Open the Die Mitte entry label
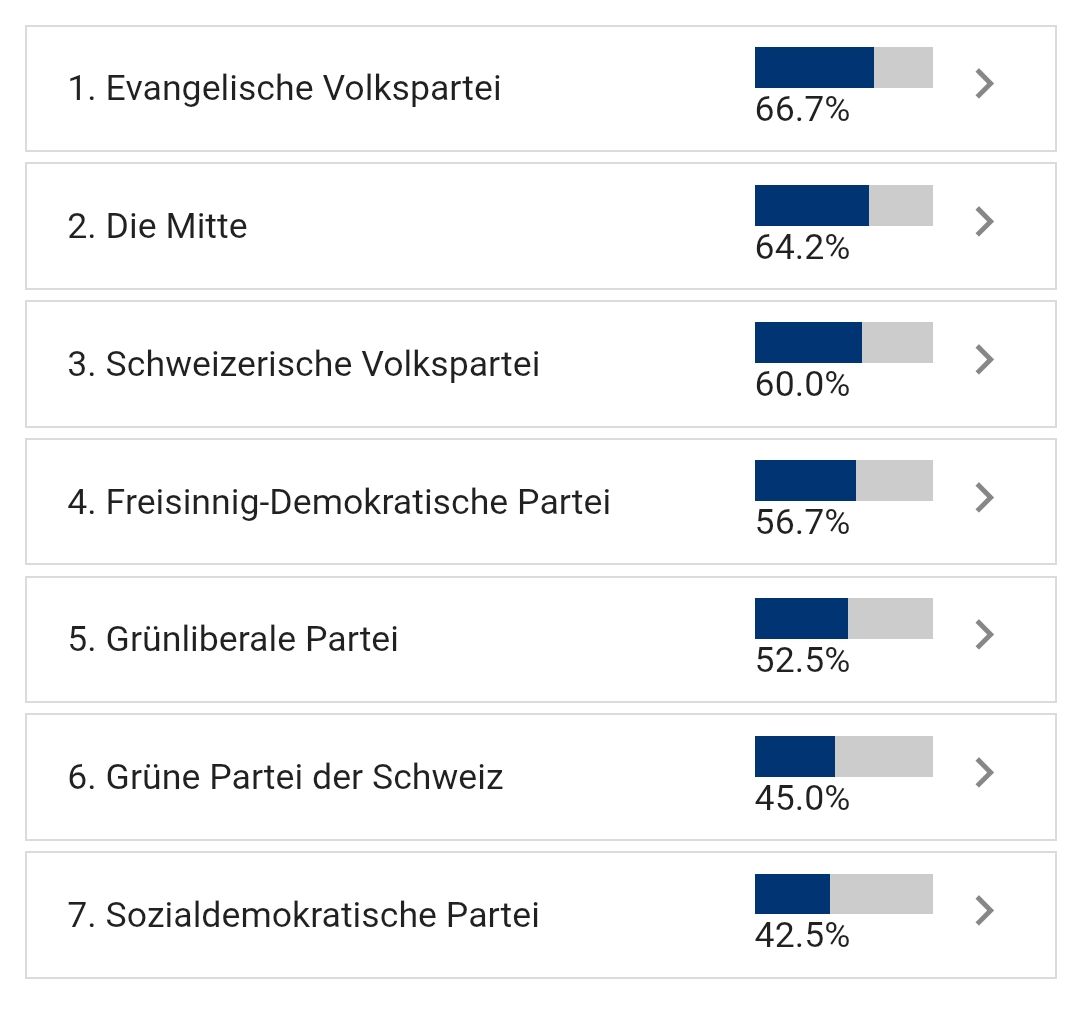 pyautogui.click(x=157, y=226)
